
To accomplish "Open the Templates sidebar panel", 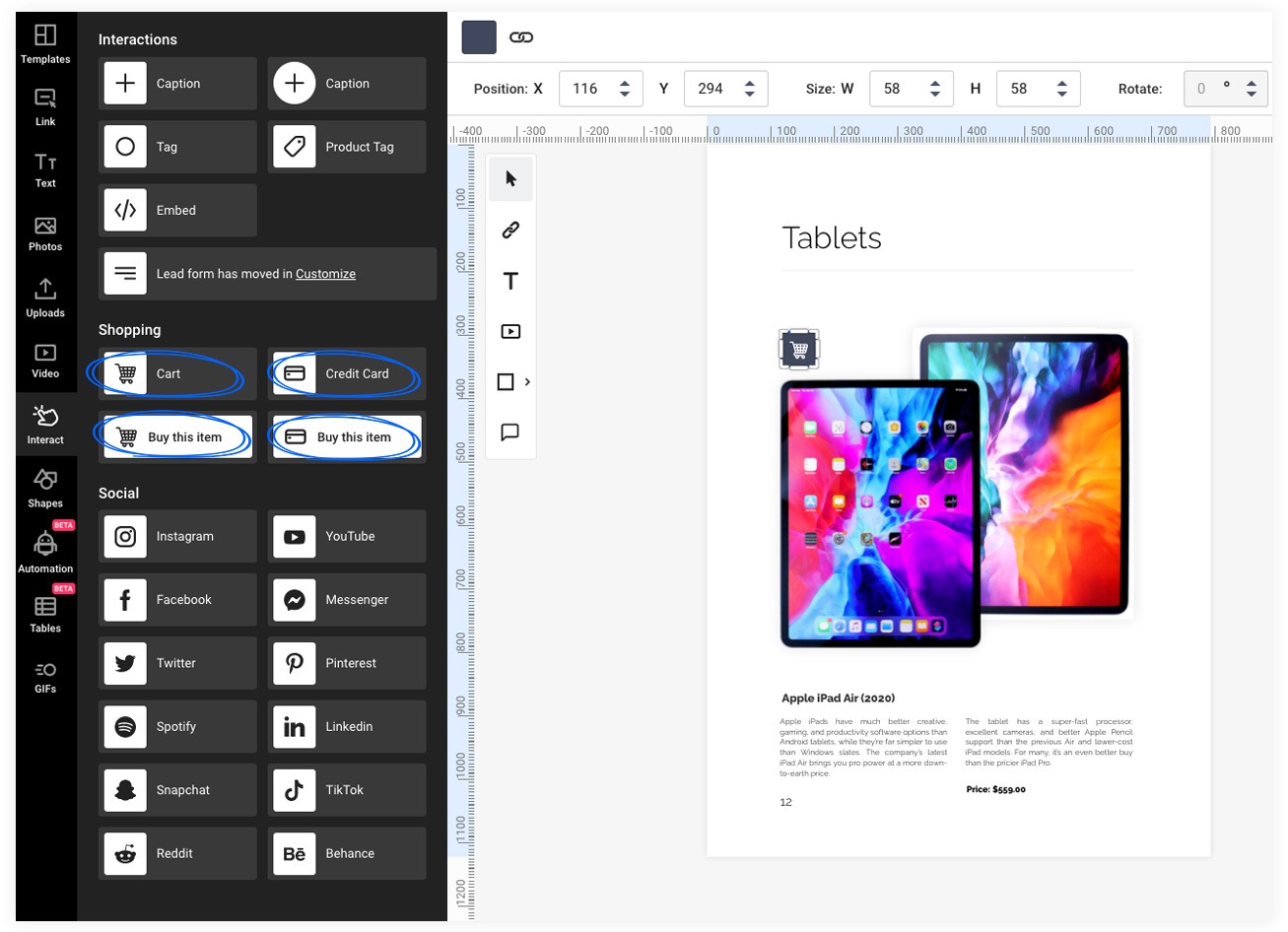I will (45, 44).
